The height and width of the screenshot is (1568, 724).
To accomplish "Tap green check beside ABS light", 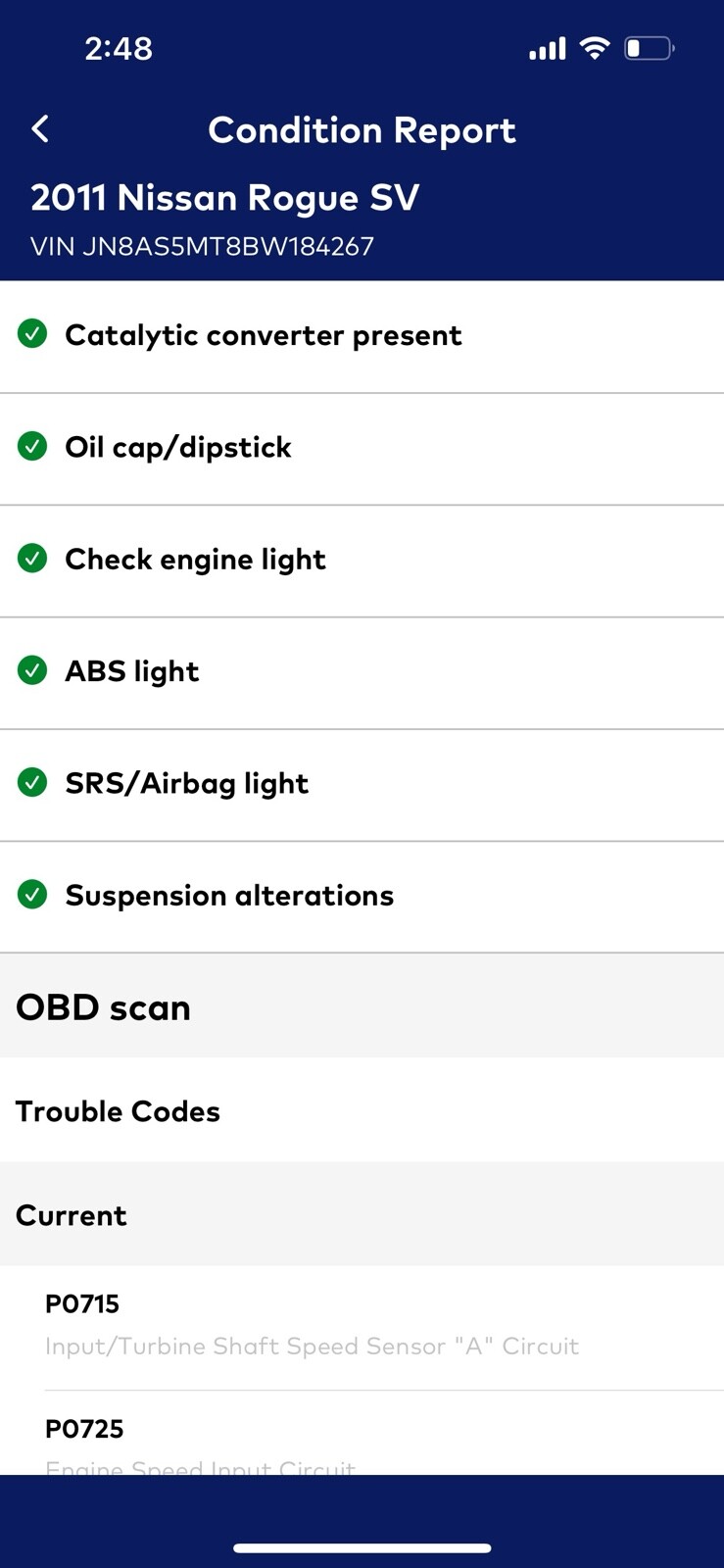I will [32, 671].
